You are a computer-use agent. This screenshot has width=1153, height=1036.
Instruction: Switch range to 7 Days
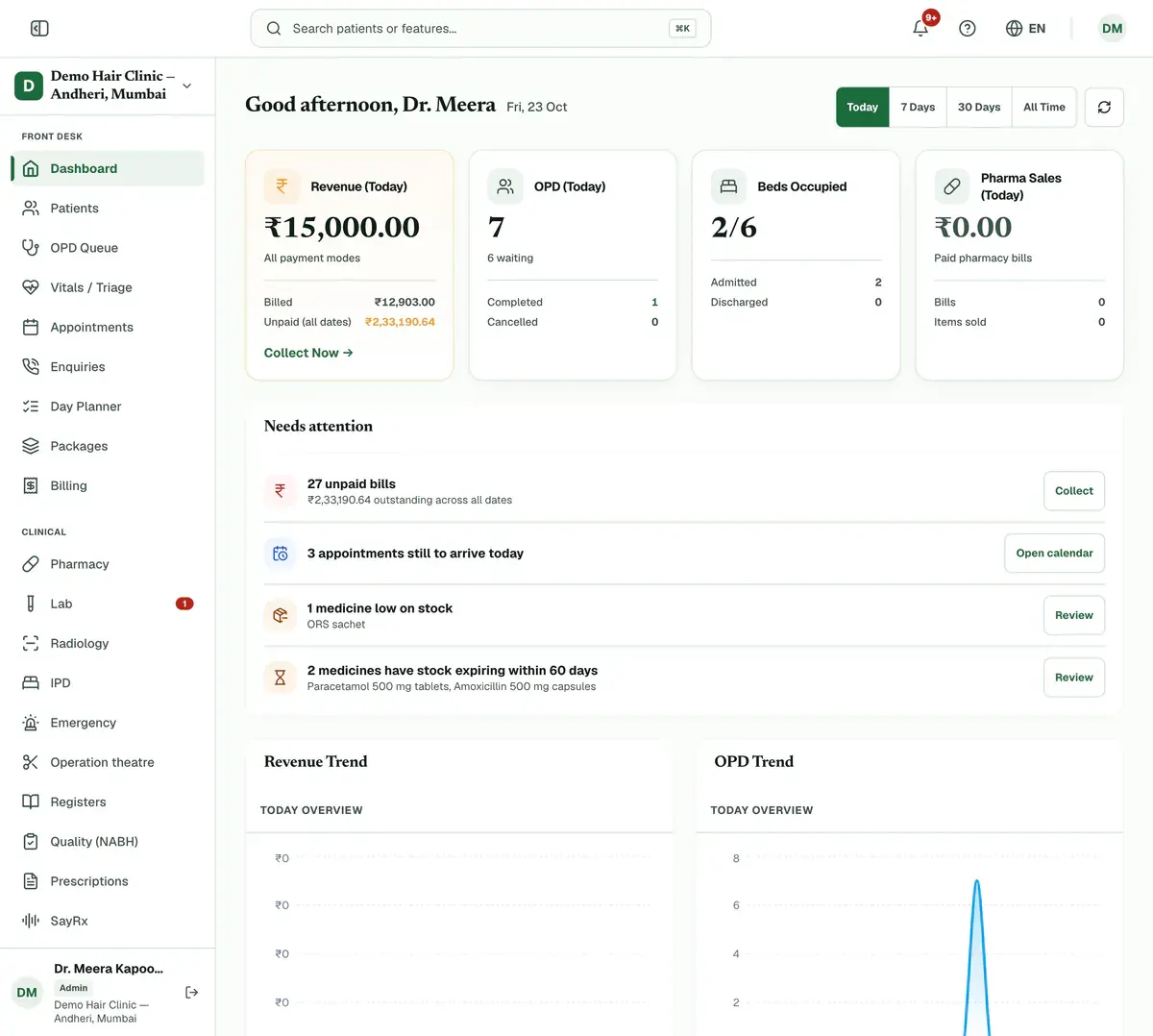[918, 108]
